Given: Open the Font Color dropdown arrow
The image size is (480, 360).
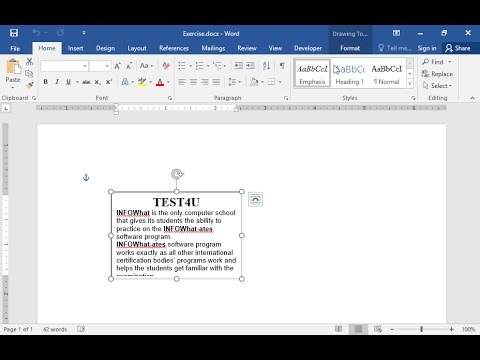Looking at the screenshot, I should coord(169,82).
